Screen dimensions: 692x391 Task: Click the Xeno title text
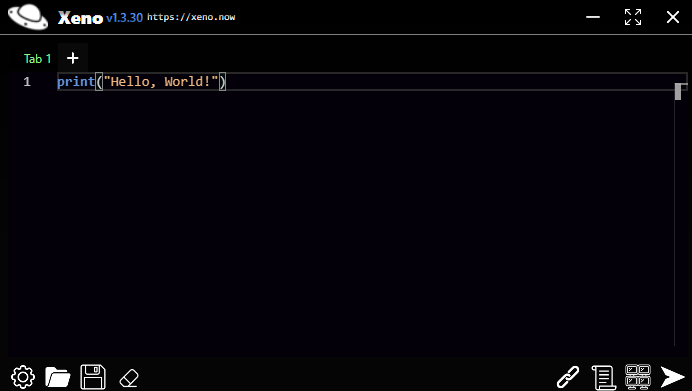80,18
